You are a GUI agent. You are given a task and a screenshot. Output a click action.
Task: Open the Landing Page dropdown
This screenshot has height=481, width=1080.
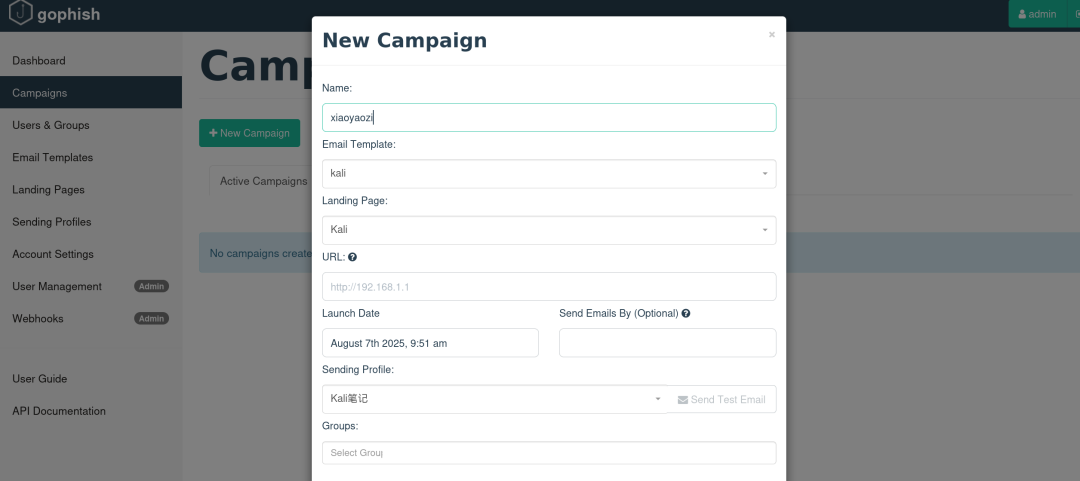pos(549,230)
